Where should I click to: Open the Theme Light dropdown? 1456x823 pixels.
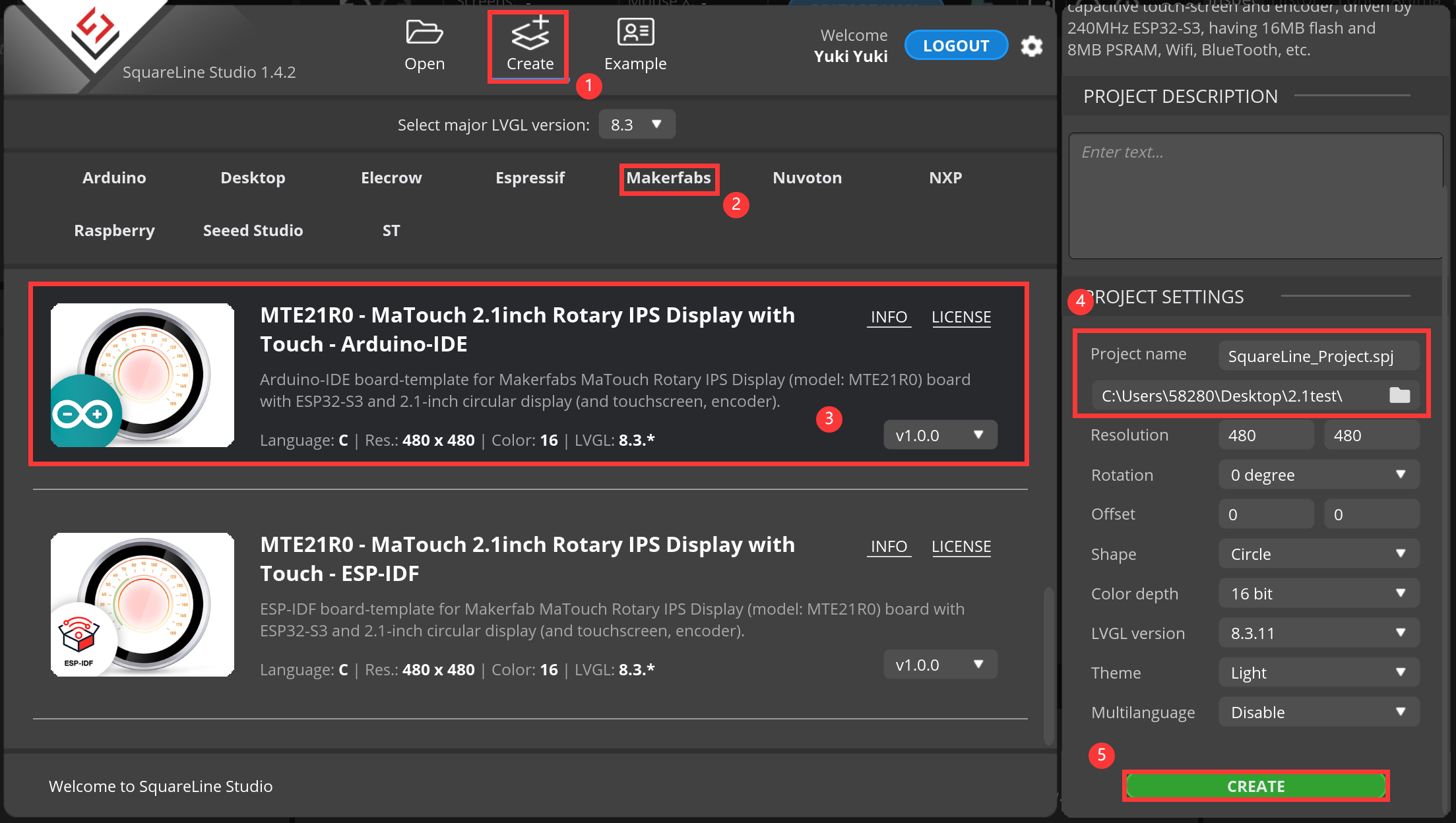point(1319,673)
